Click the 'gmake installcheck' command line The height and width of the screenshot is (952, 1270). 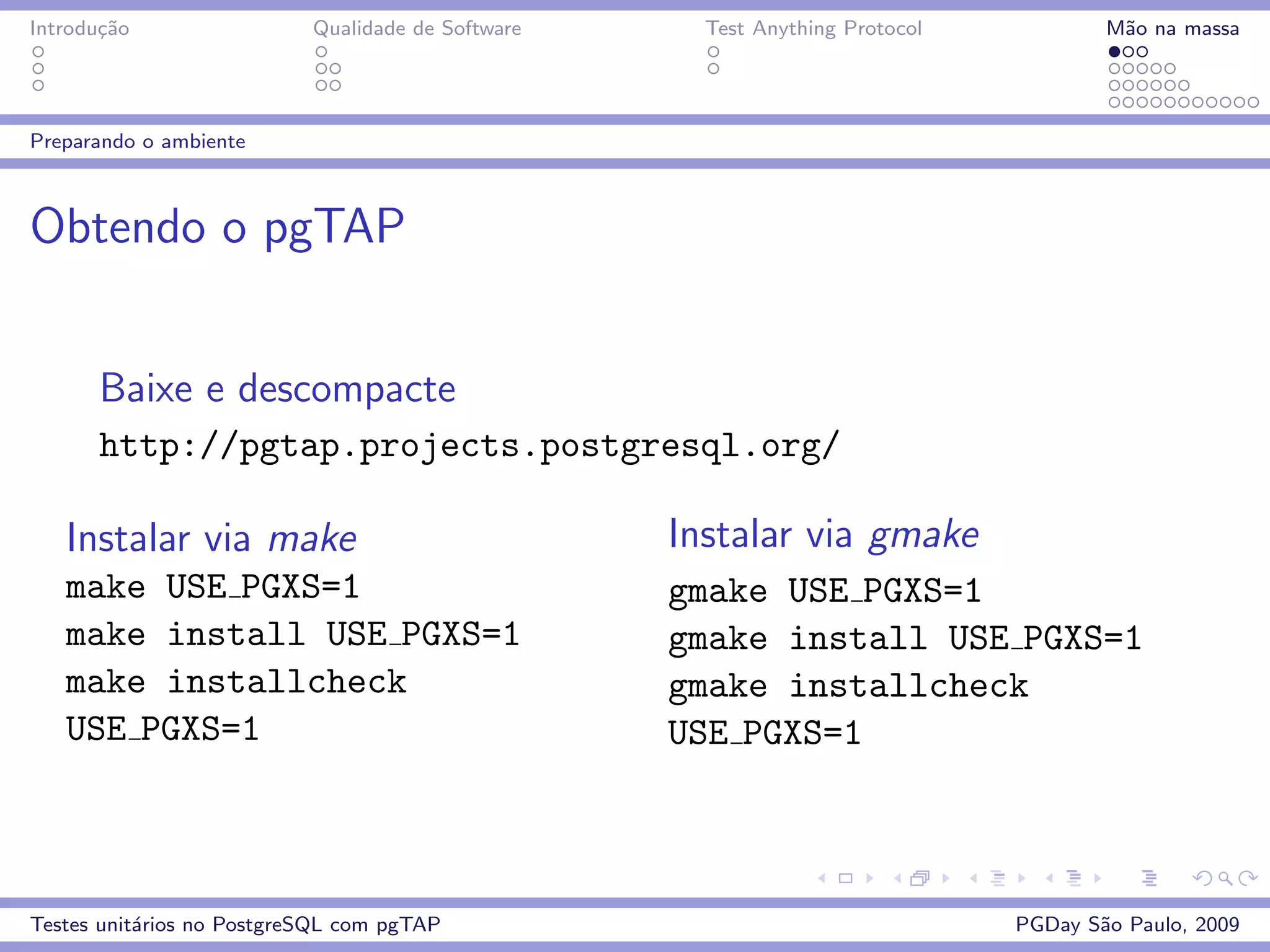[848, 687]
